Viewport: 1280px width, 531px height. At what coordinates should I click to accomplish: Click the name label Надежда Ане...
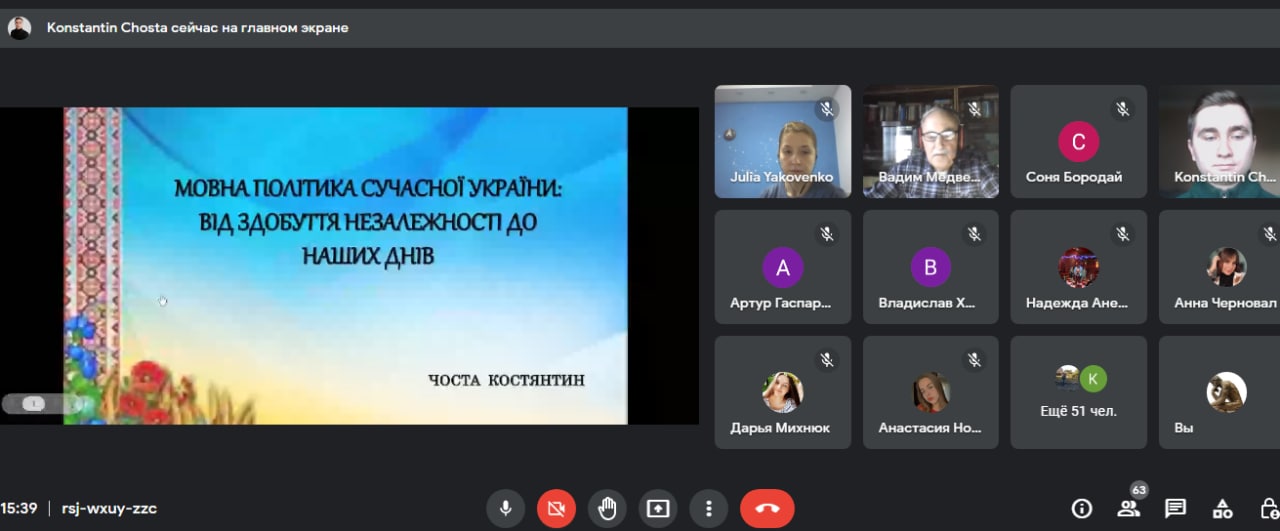click(1077, 303)
